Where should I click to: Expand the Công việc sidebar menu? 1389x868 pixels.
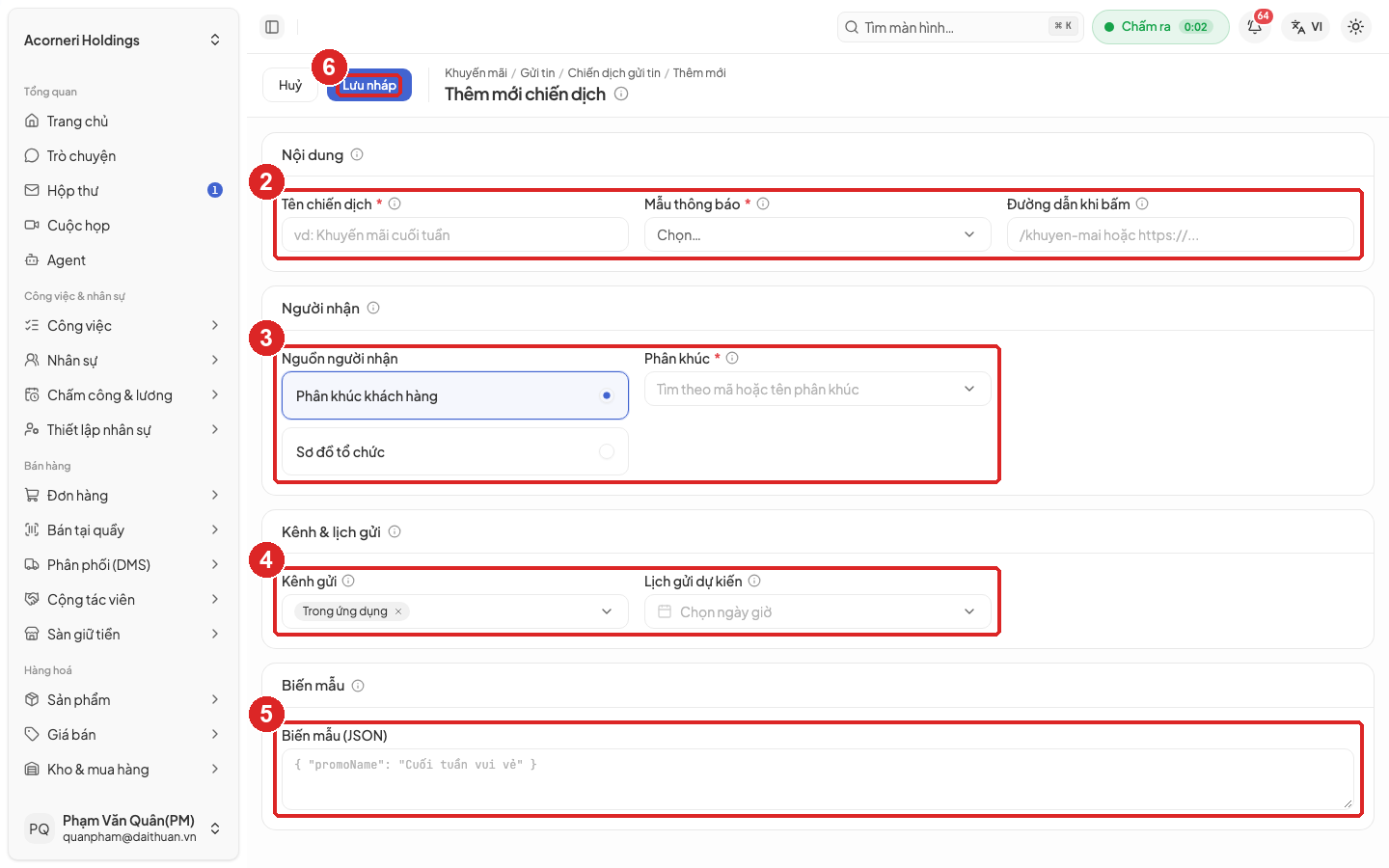(123, 325)
